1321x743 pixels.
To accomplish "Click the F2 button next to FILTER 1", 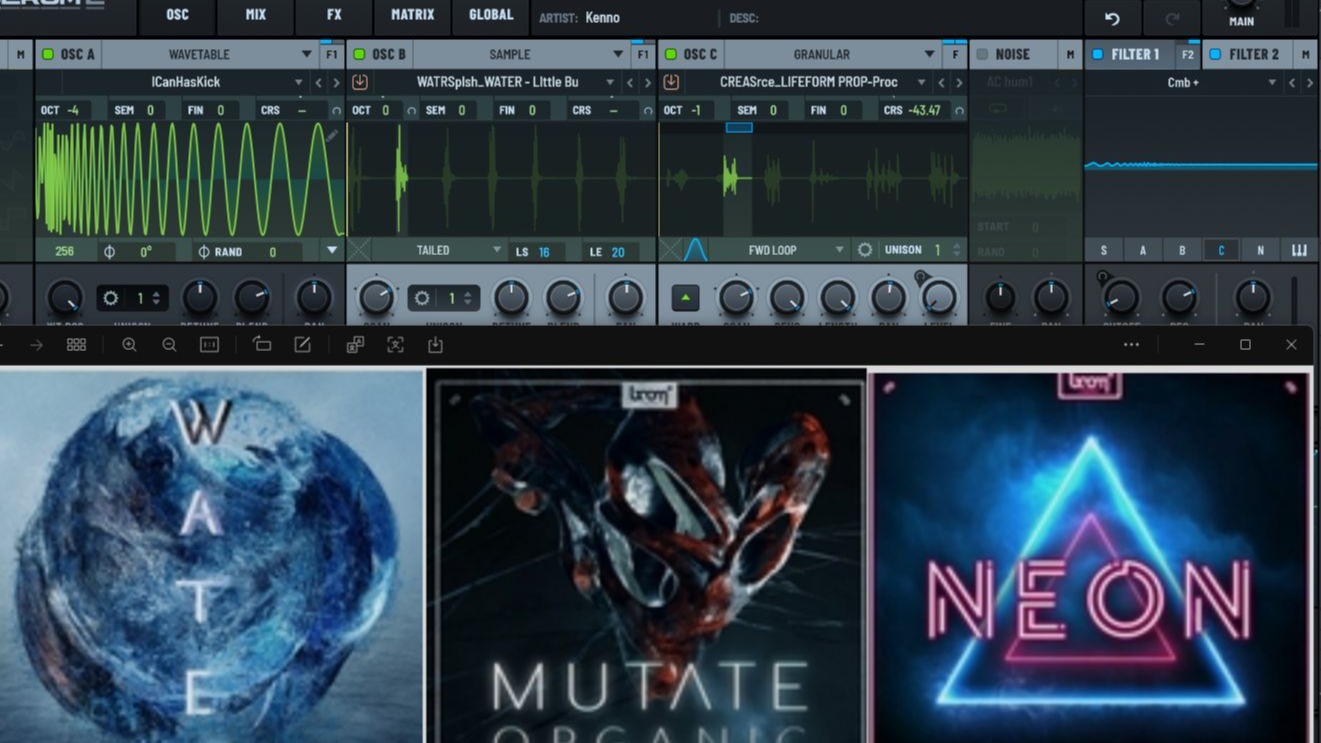I will pos(1187,54).
